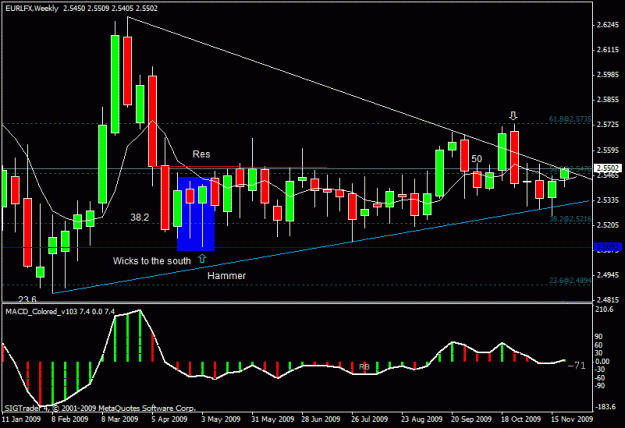Click the blue price tag on the horizontal line
The height and width of the screenshot is (428, 625).
tap(608, 247)
